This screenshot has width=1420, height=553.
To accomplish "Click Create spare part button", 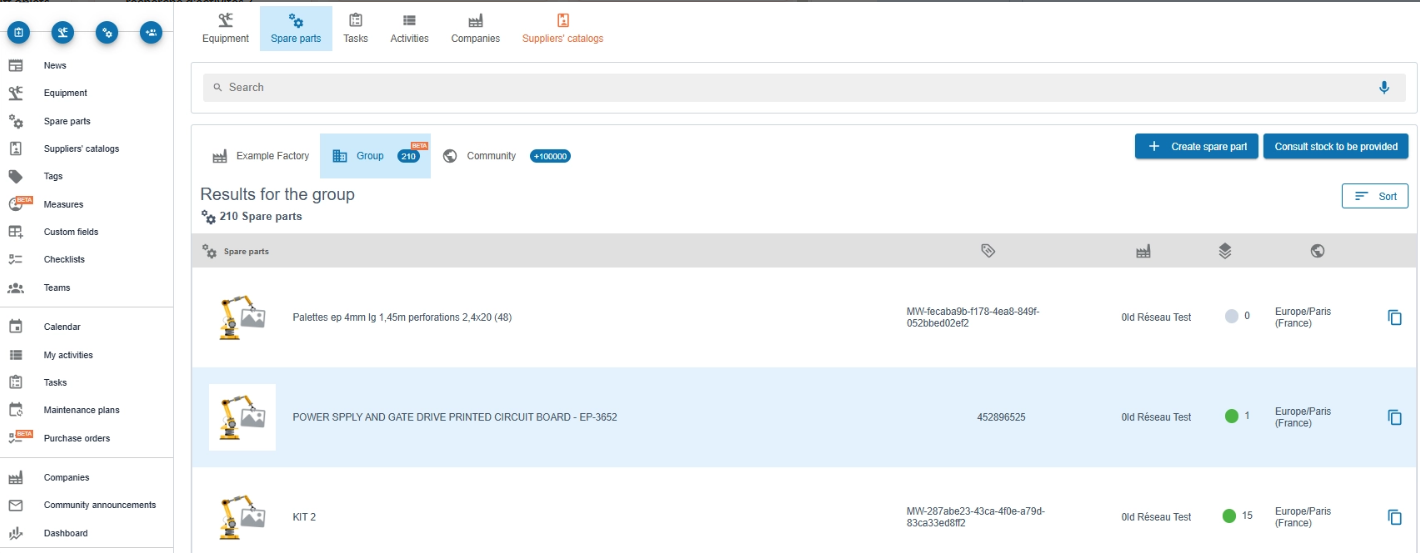I will [1197, 146].
